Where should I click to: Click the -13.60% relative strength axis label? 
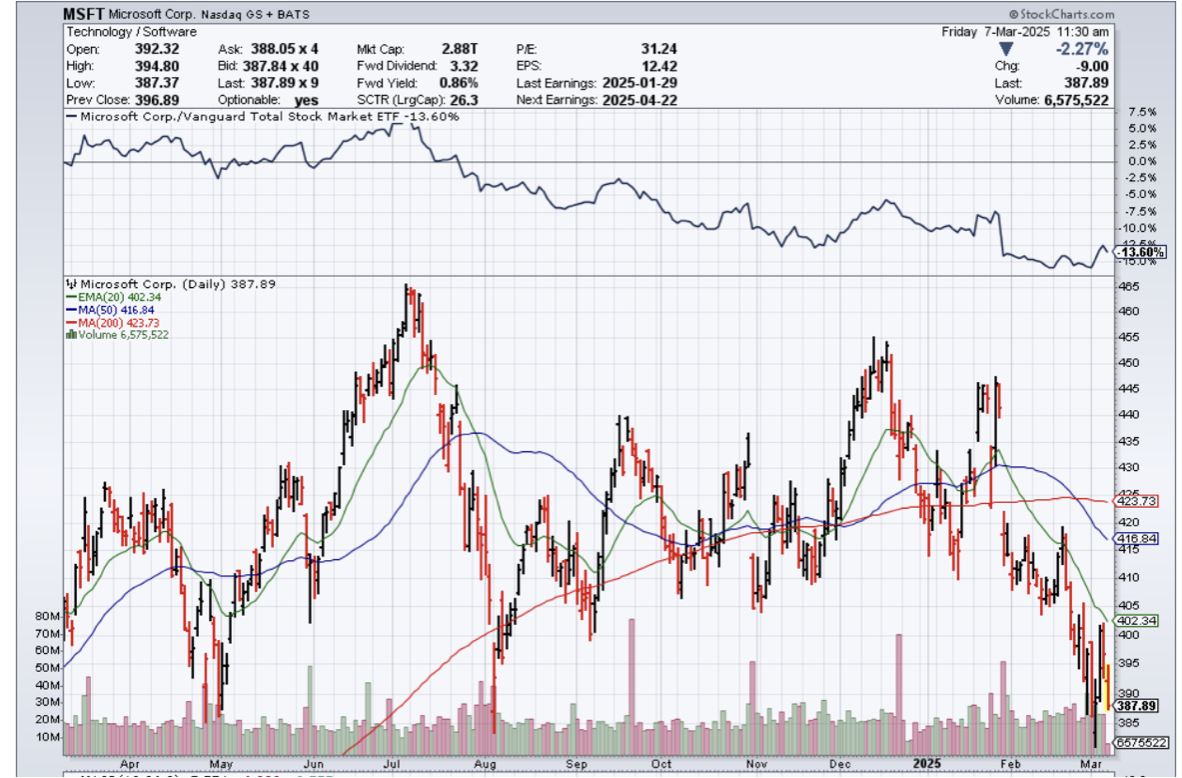tap(1140, 252)
